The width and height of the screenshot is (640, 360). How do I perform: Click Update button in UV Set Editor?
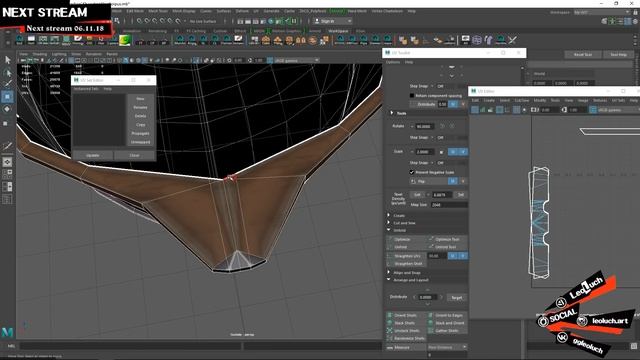tap(93, 156)
